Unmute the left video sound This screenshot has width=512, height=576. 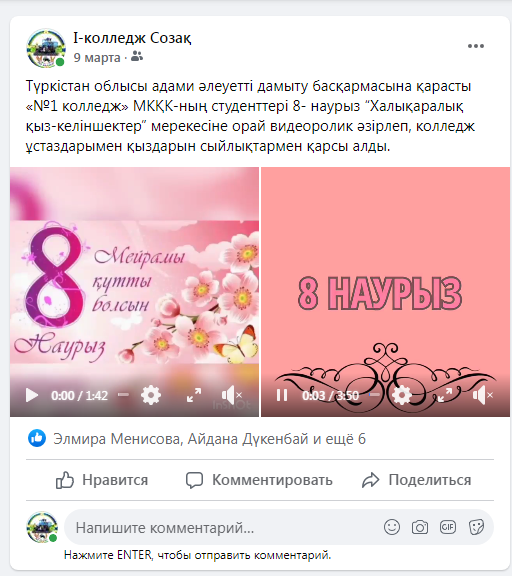(232, 395)
